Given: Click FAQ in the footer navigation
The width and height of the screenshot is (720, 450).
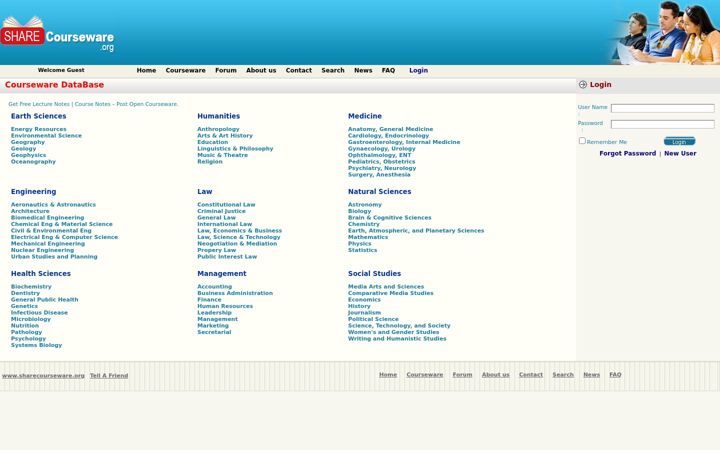Looking at the screenshot, I should point(615,375).
